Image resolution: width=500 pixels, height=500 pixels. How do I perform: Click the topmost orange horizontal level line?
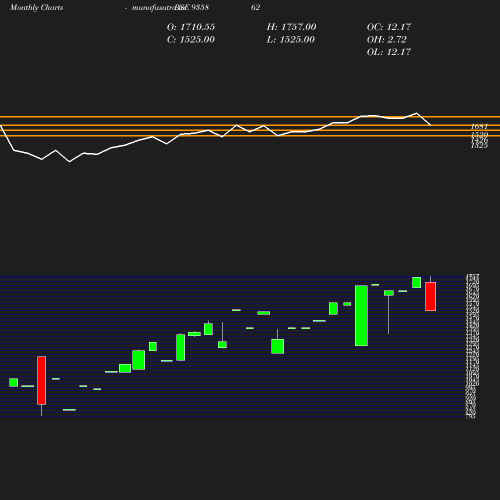coord(250,117)
